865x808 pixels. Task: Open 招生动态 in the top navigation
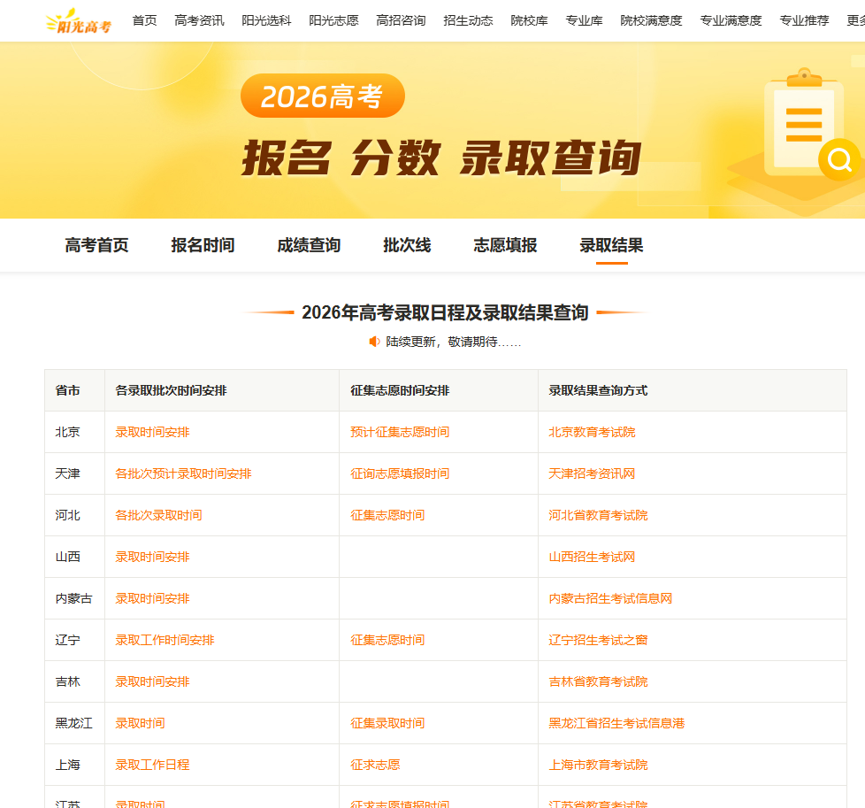point(468,21)
